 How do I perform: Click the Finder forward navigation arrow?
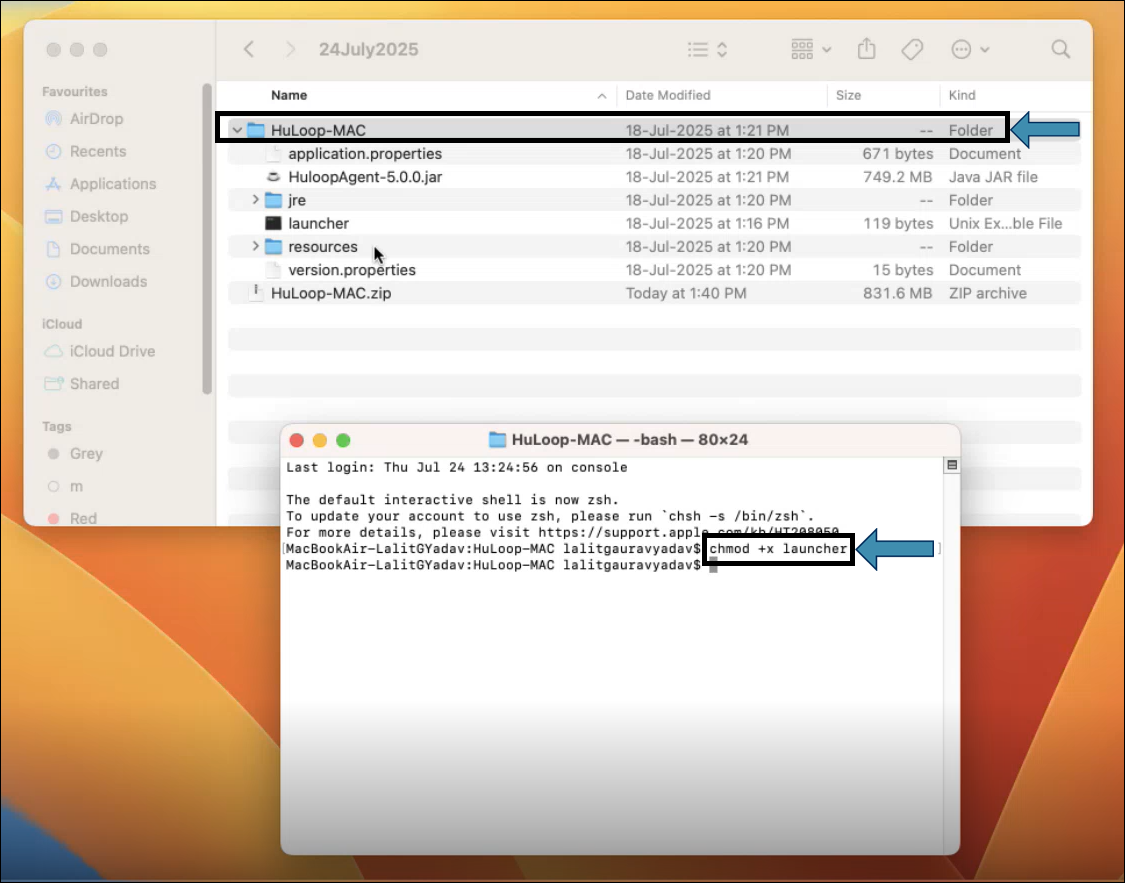pos(290,49)
